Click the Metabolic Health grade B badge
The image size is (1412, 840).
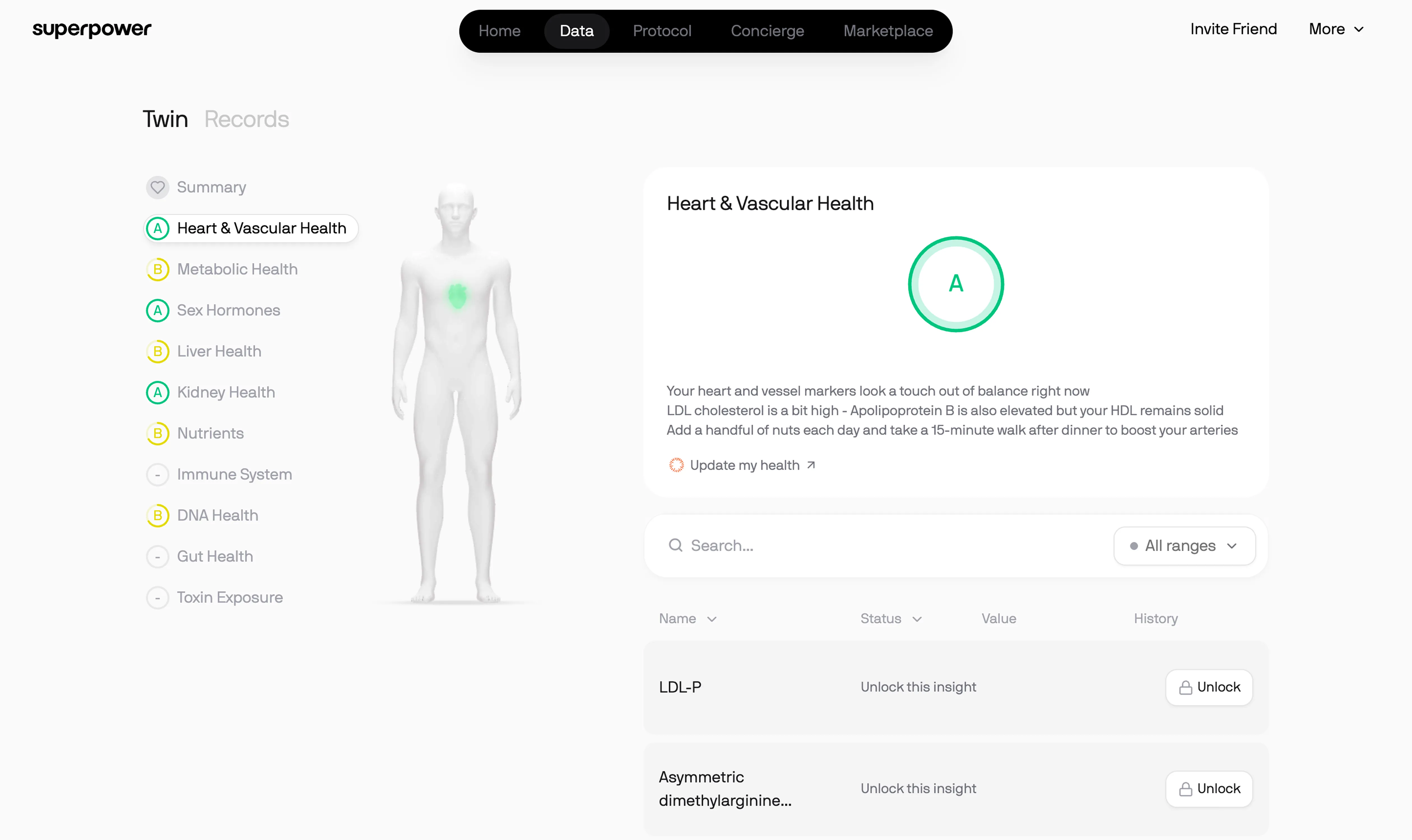[x=157, y=269]
